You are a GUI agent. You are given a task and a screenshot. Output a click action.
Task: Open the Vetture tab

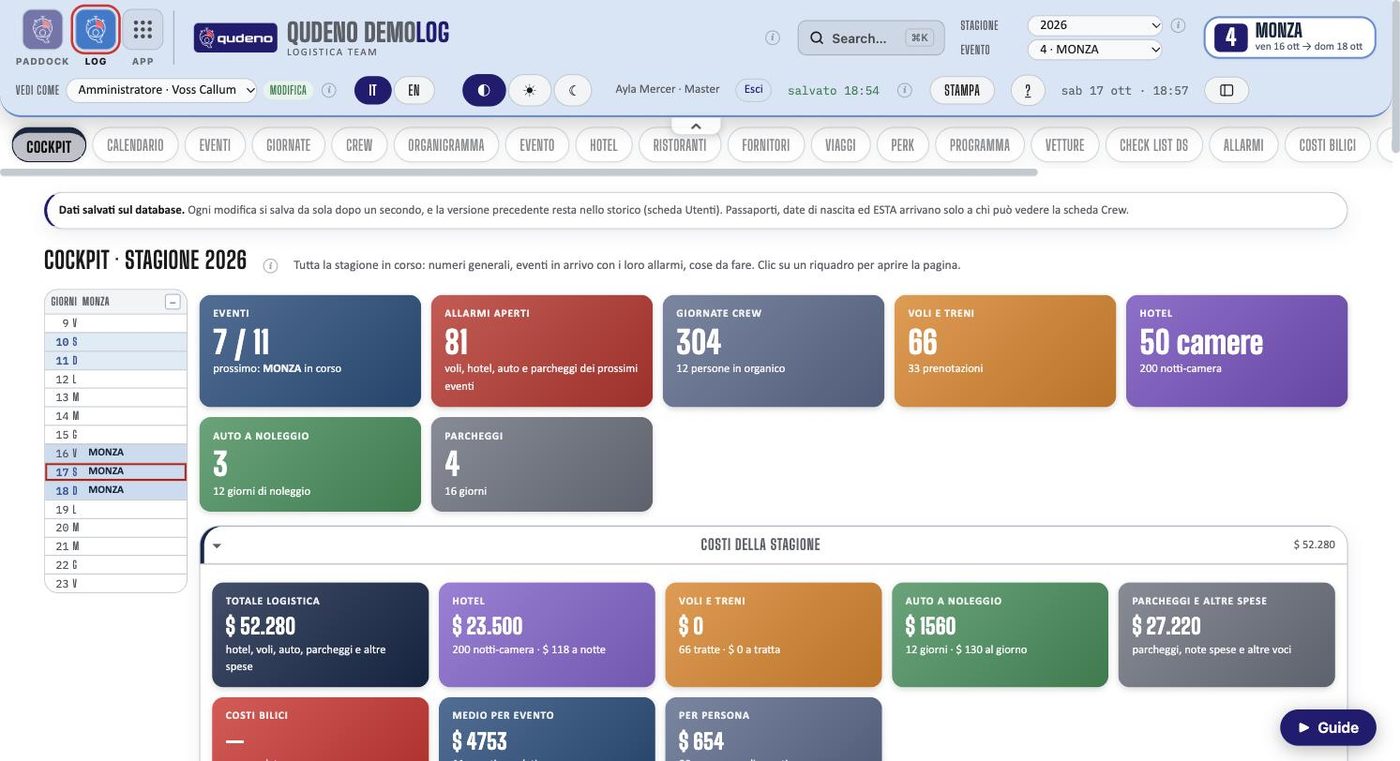click(1065, 145)
